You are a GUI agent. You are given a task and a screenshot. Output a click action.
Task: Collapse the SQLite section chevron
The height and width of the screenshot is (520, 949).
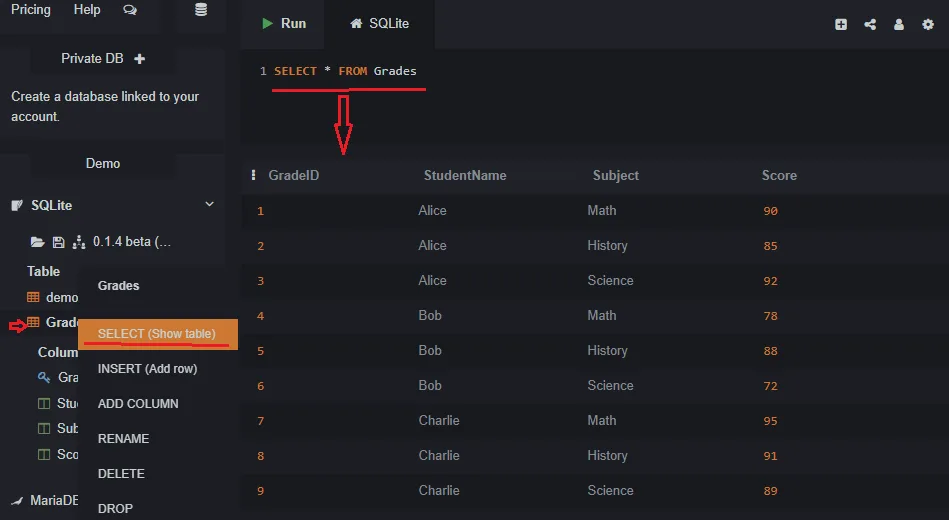[x=209, y=204]
